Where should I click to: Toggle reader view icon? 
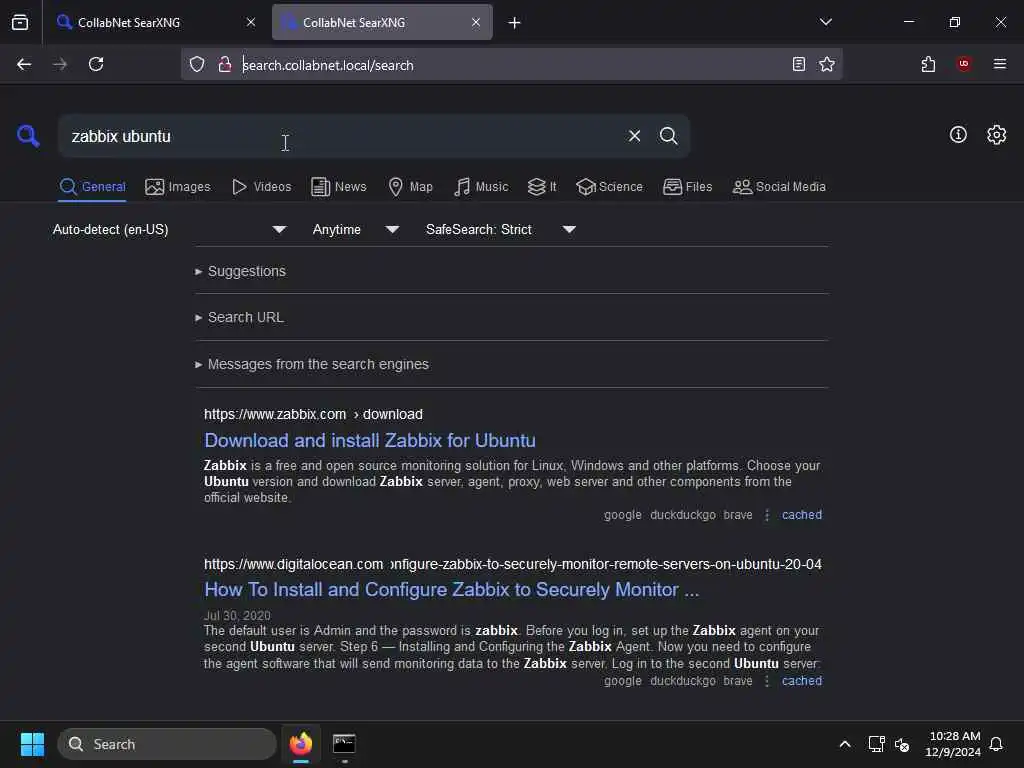tap(798, 64)
